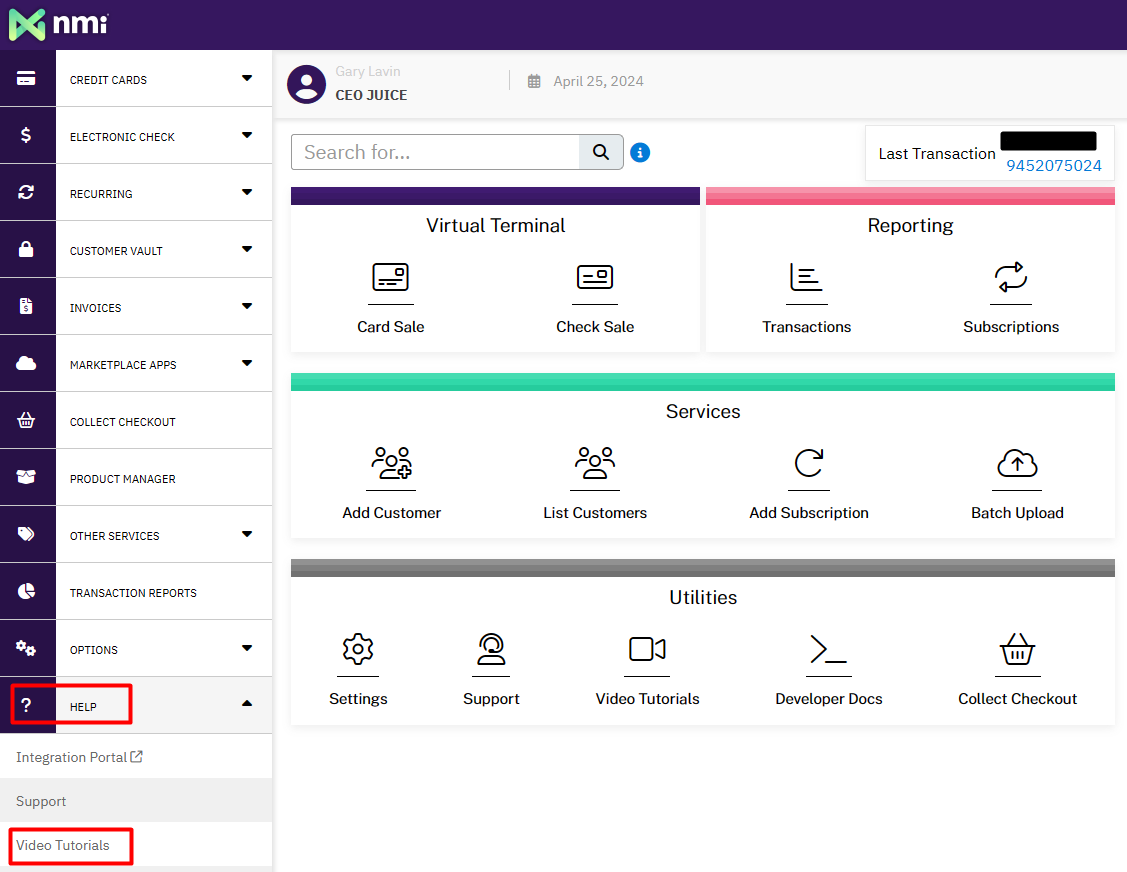
Task: Select the Transaction Reports sidebar label
Action: click(x=133, y=593)
